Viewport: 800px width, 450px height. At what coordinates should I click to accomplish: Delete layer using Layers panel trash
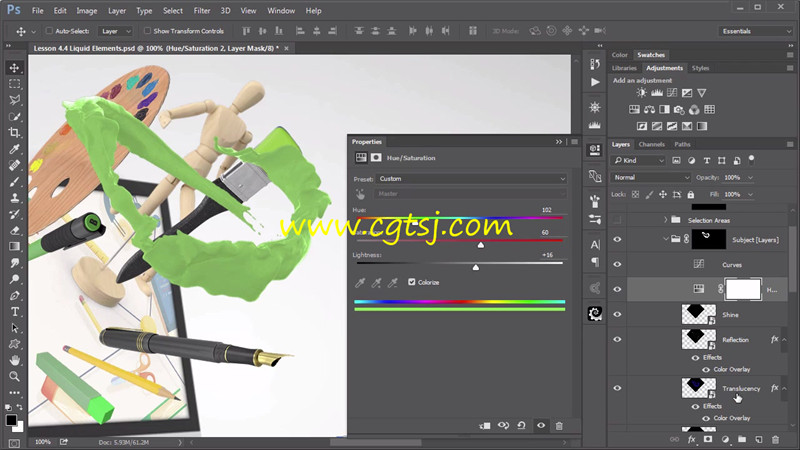776,439
